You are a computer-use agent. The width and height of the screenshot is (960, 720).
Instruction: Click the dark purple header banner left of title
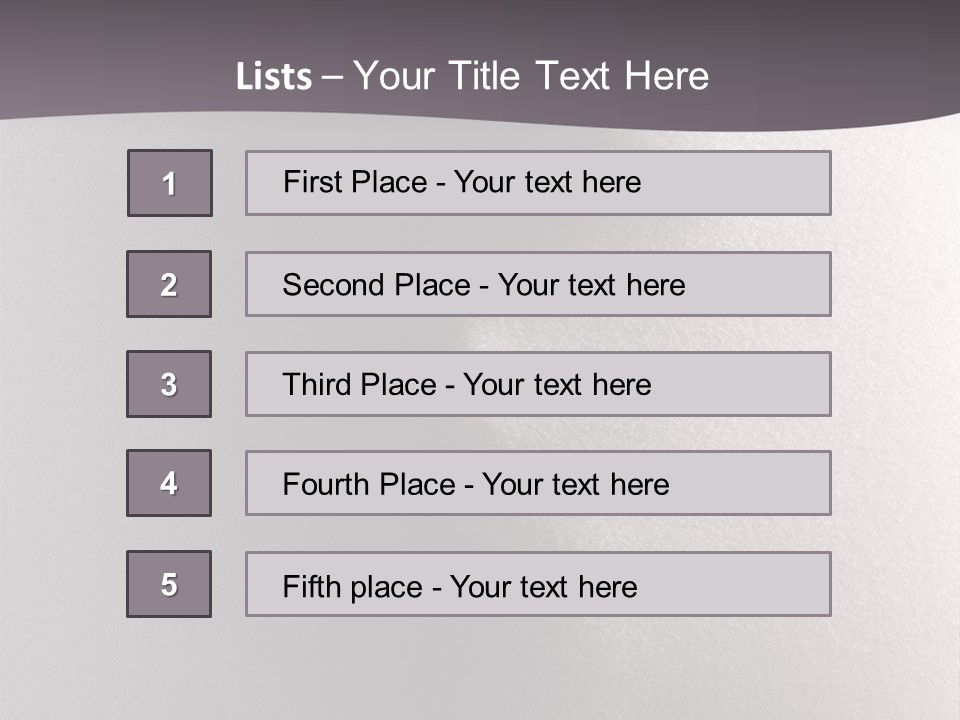tap(100, 60)
